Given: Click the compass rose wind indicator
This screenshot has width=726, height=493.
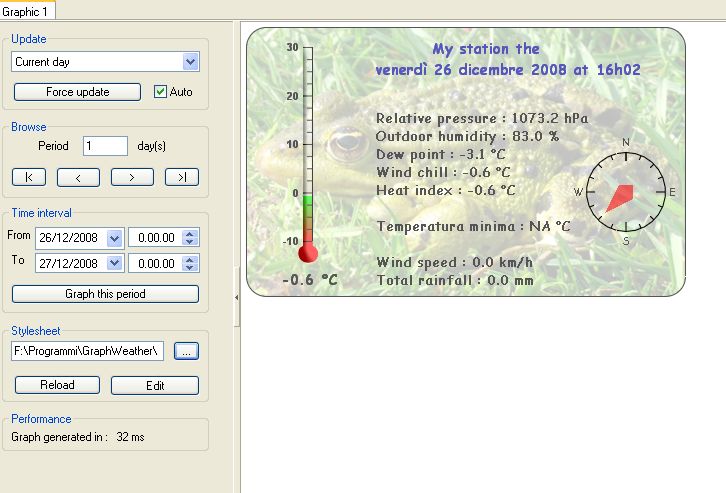Looking at the screenshot, I should click(626, 191).
